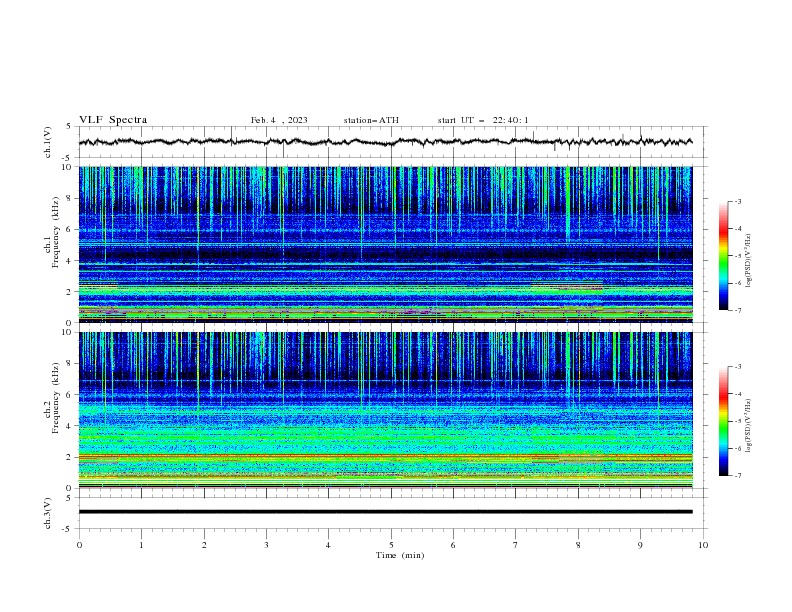The height and width of the screenshot is (612, 792).
Task: Click the time axis tick label "3"
Action: pyautogui.click(x=266, y=545)
